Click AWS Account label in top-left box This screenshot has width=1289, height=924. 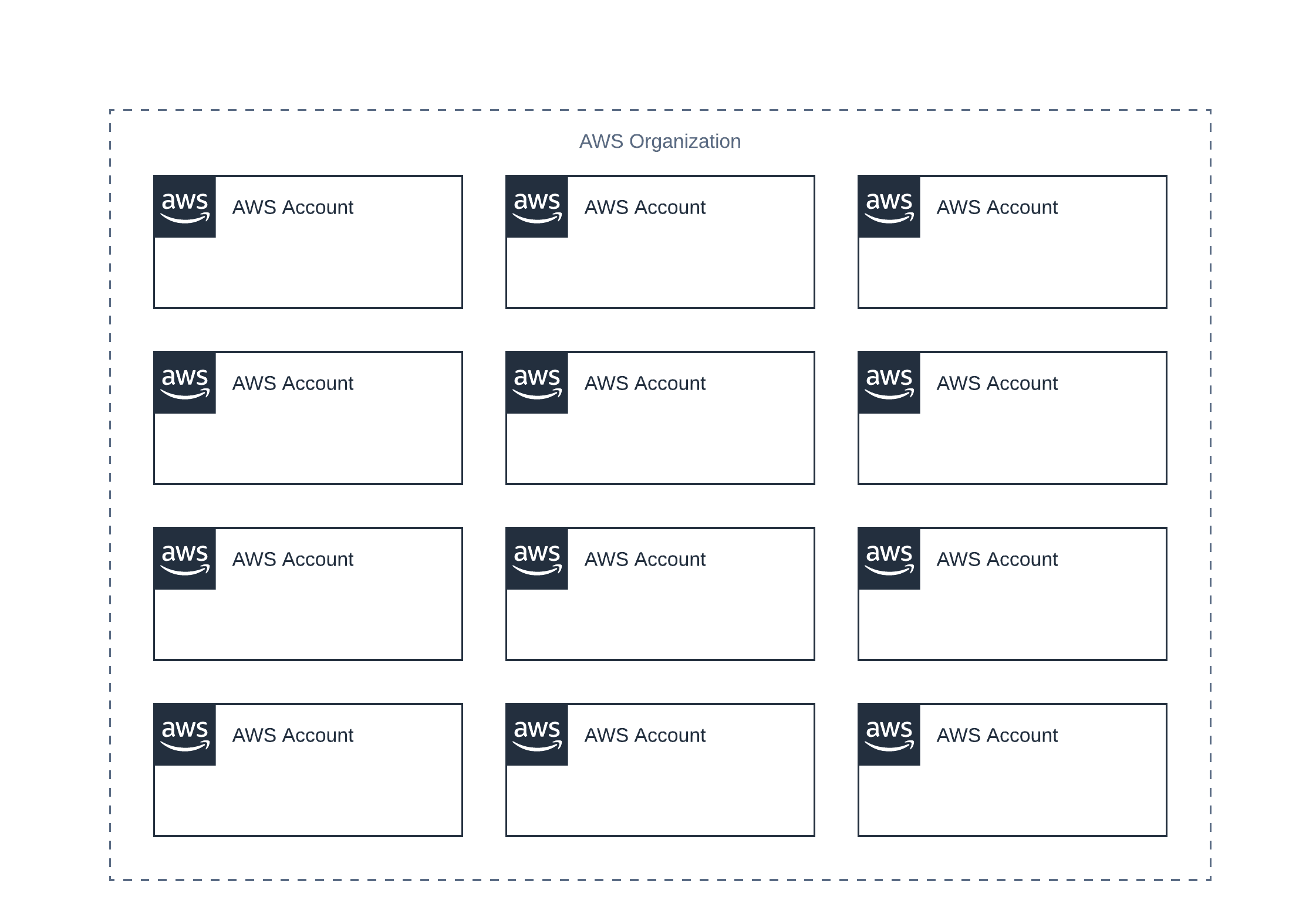pyautogui.click(x=292, y=207)
